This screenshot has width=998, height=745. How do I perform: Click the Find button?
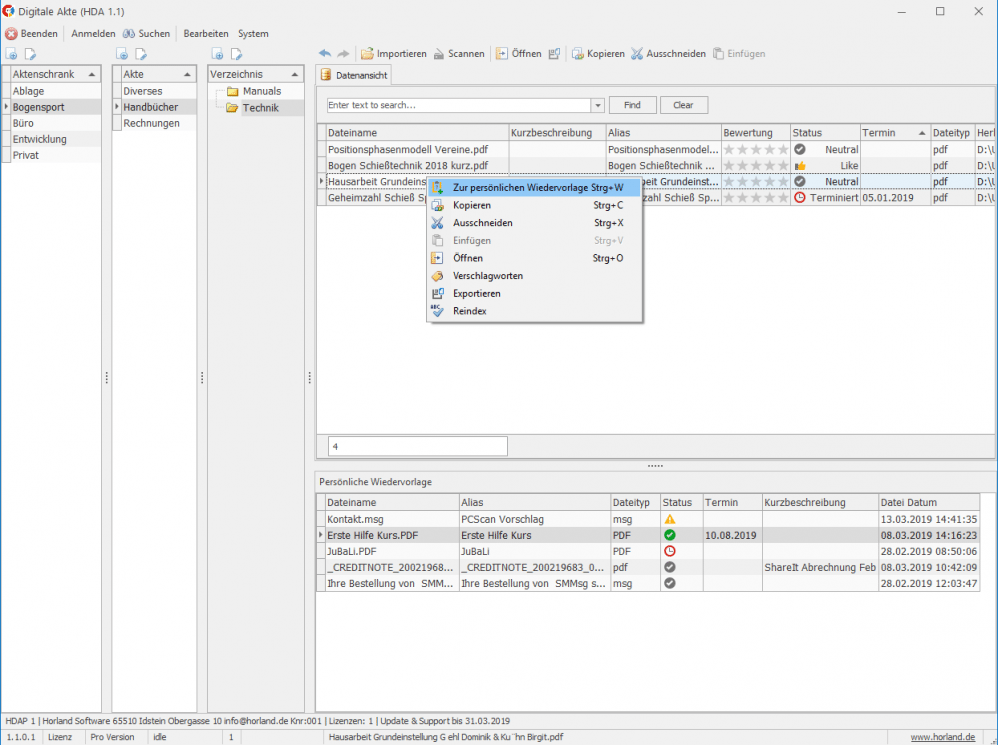632,105
